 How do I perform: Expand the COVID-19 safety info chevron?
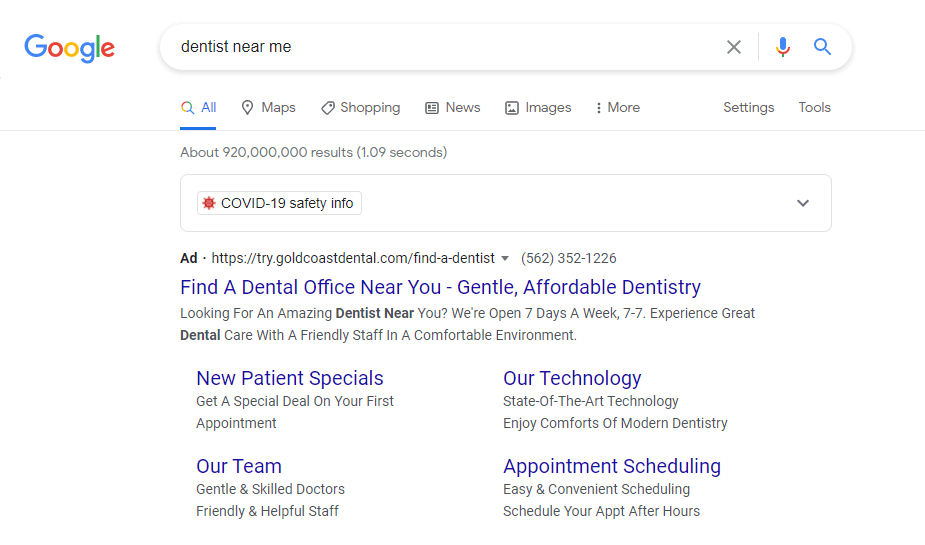point(803,203)
